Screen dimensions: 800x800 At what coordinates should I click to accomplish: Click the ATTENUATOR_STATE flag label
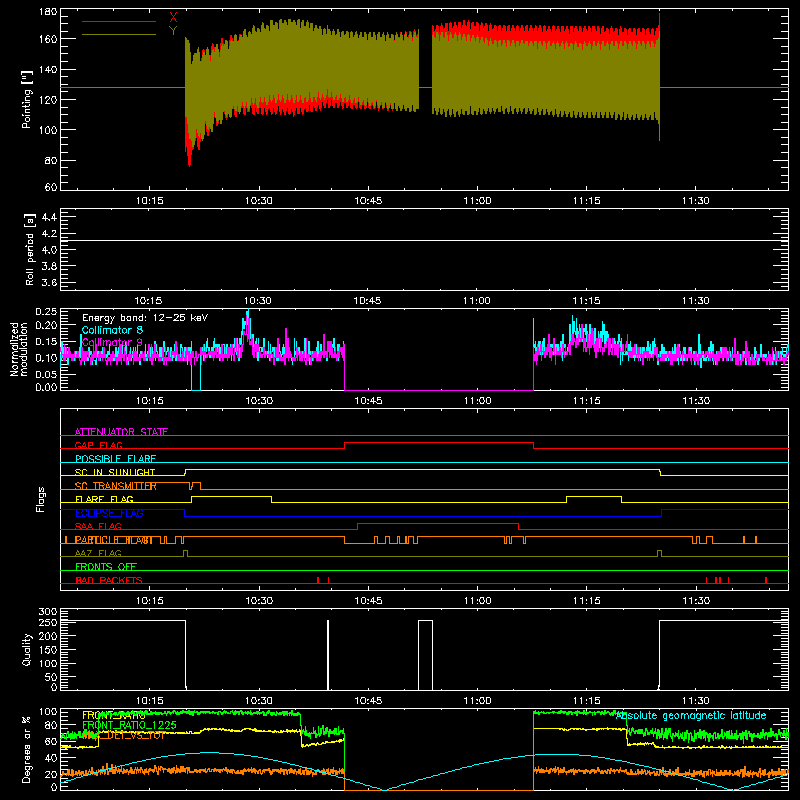[121, 432]
